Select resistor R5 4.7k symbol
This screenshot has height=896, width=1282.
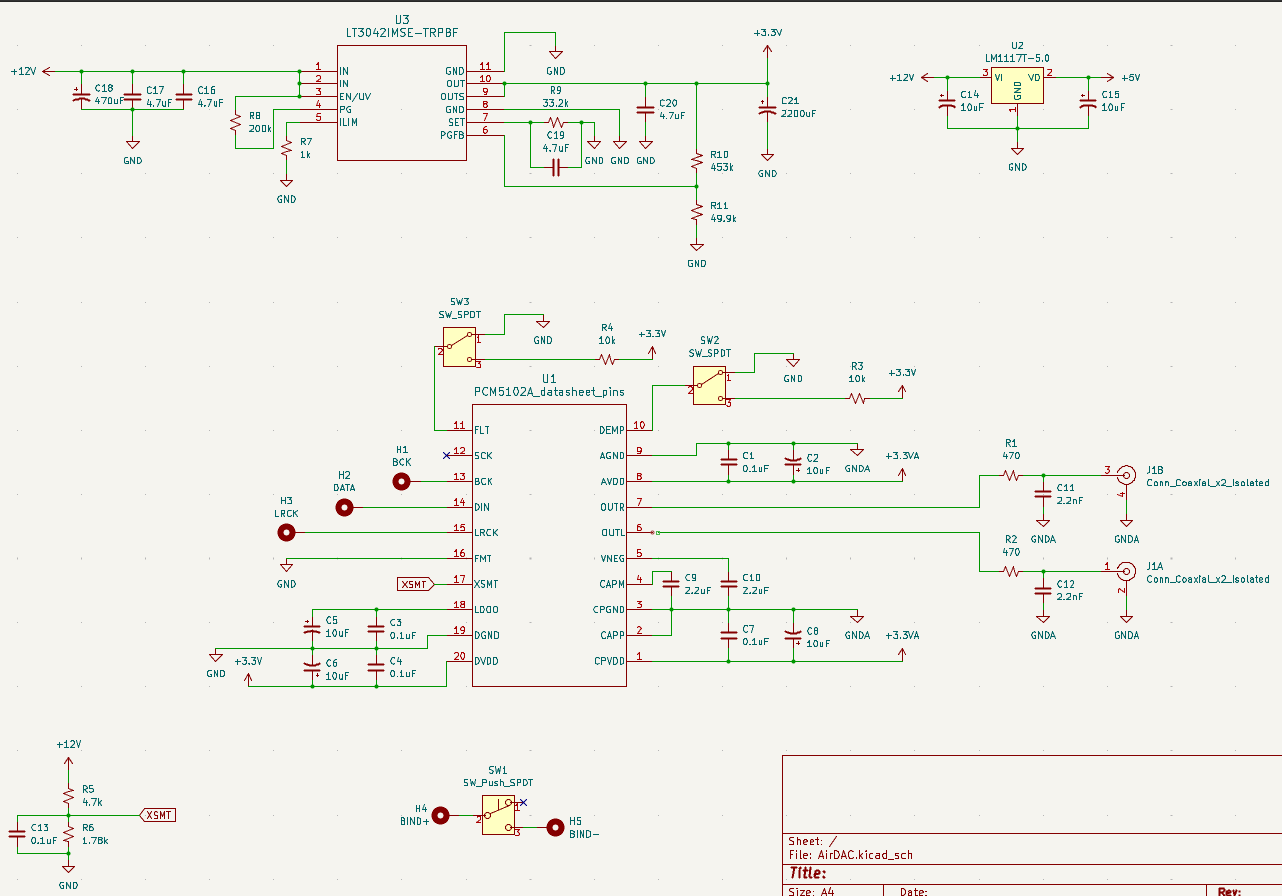68,797
